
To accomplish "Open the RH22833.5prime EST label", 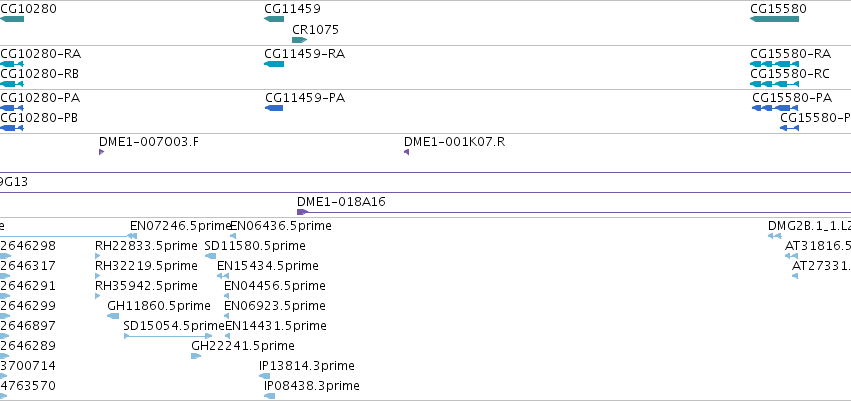I will 146,246.
